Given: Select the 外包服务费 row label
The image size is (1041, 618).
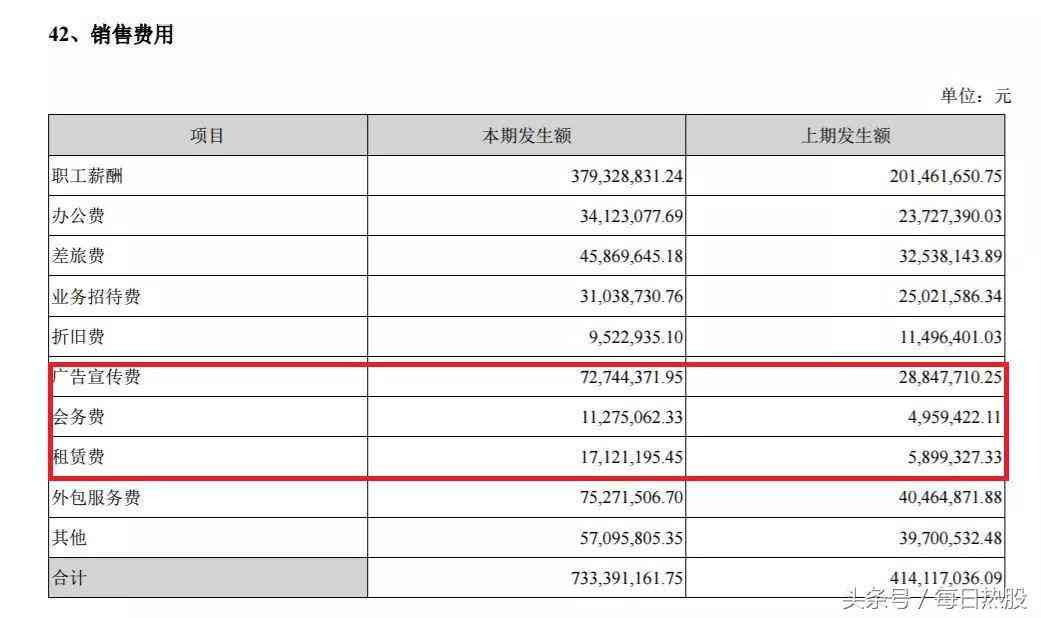Looking at the screenshot, I should [x=96, y=498].
